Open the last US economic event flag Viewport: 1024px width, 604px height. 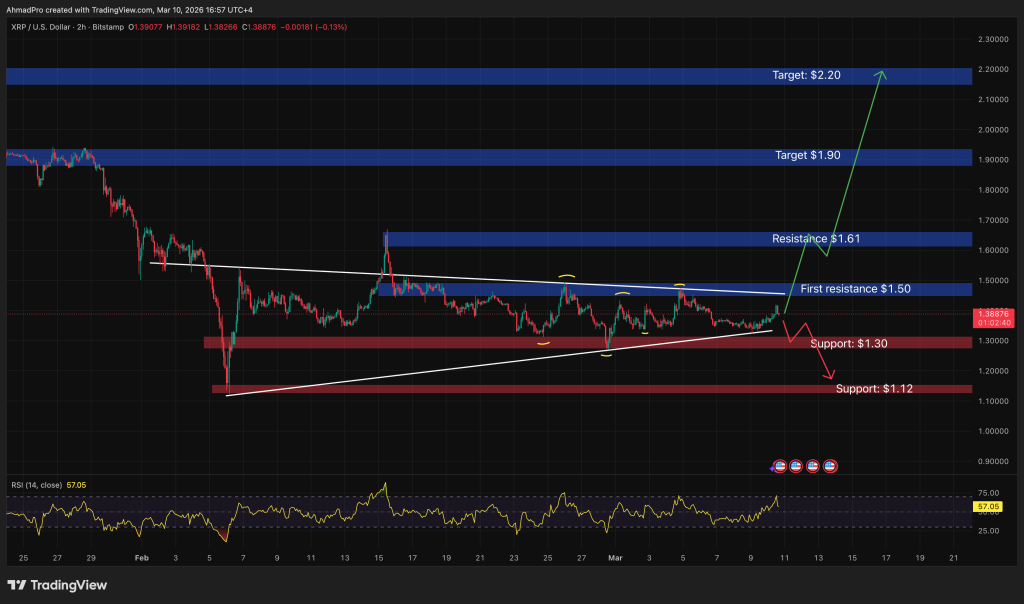(830, 466)
